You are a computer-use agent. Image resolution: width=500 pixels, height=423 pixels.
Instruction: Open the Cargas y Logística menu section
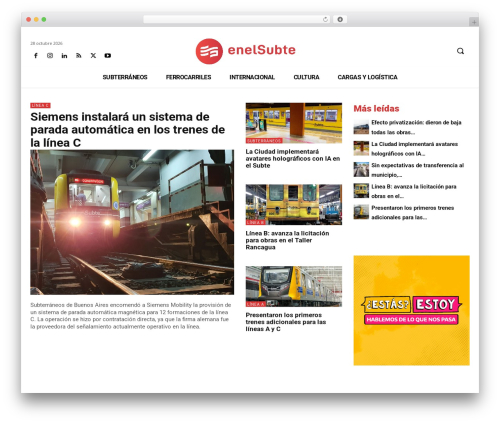coord(368,77)
